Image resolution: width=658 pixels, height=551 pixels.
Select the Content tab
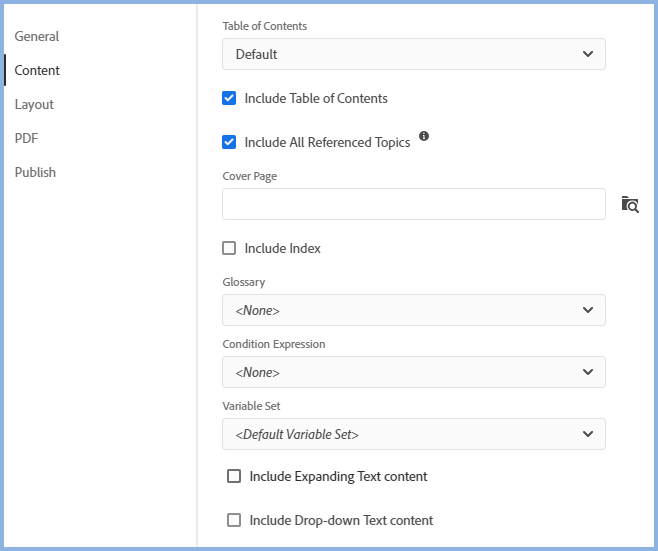[x=37, y=70]
